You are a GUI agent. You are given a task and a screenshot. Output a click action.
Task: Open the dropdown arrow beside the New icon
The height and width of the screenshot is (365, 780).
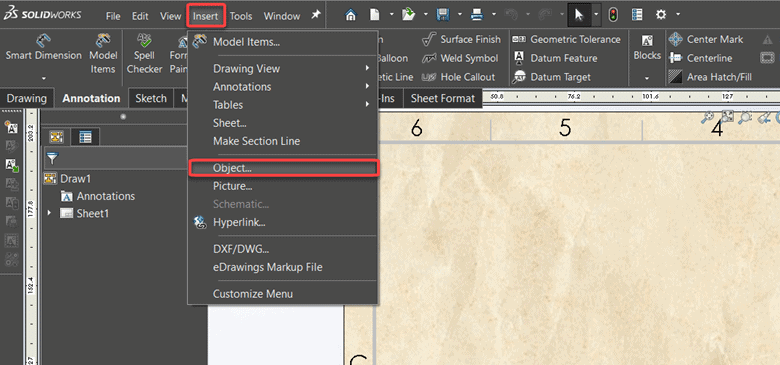pyautogui.click(x=391, y=14)
